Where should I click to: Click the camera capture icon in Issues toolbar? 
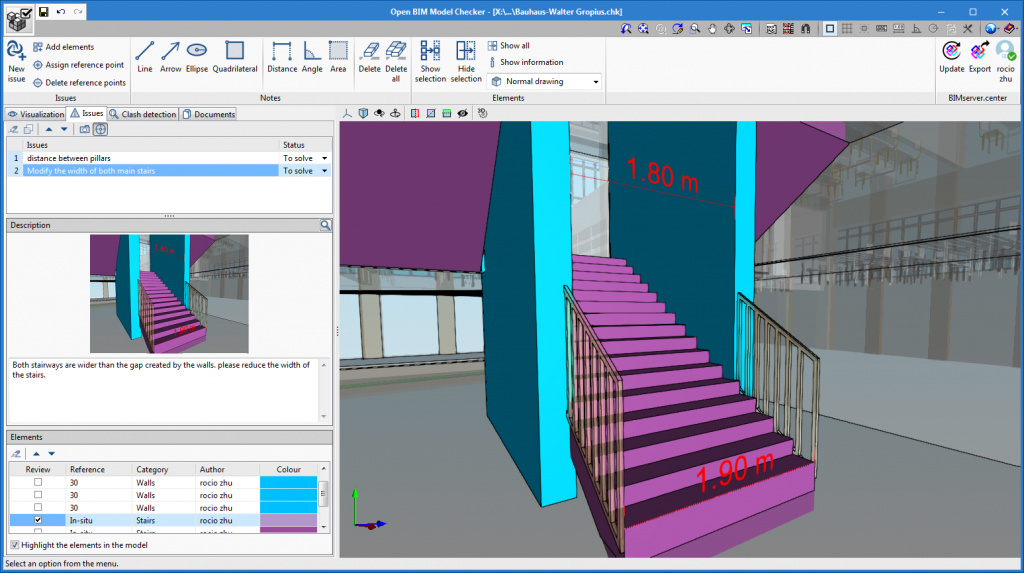coord(85,129)
